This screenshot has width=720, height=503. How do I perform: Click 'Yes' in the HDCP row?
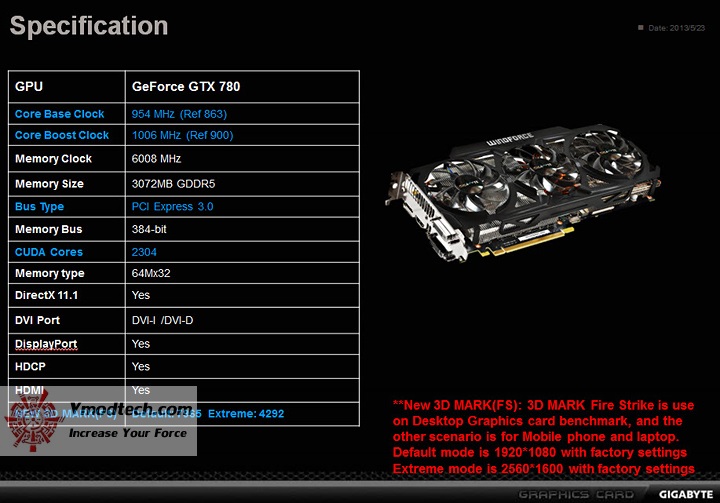click(141, 367)
